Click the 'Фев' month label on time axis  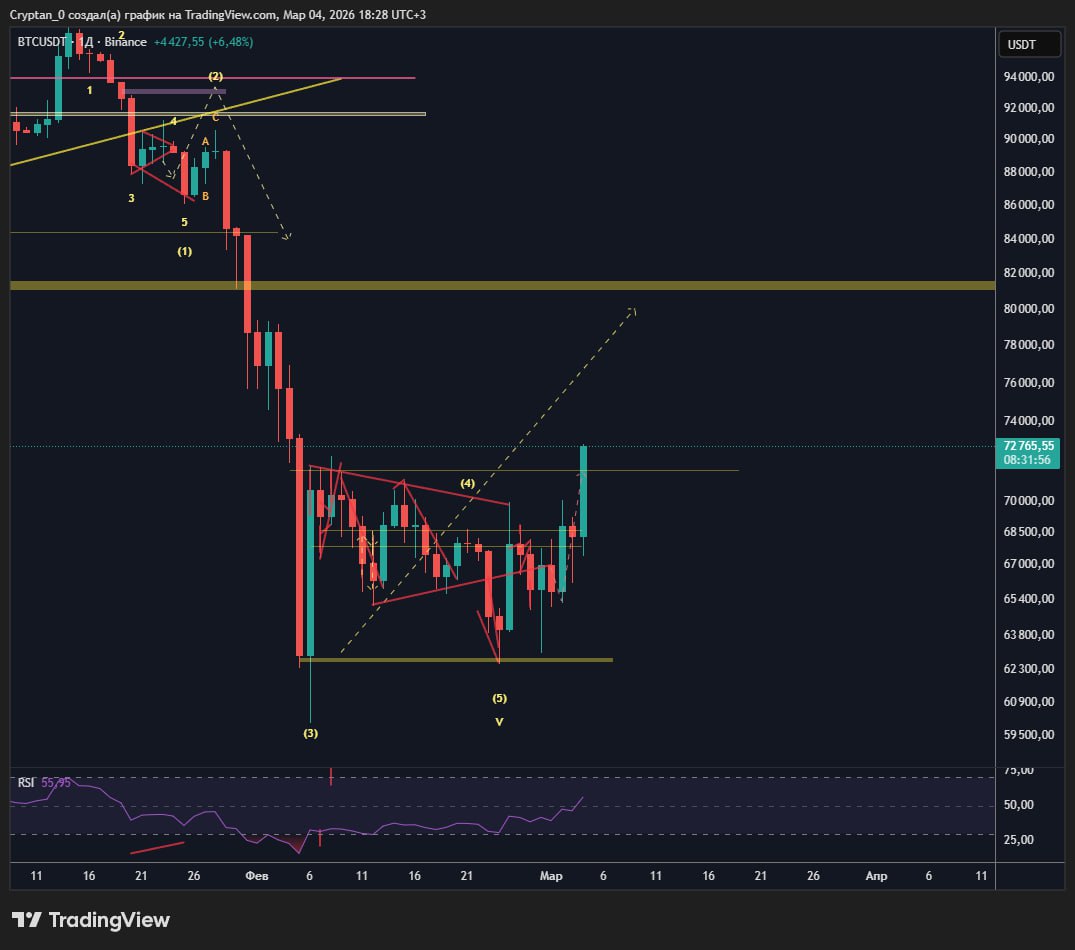pyautogui.click(x=257, y=876)
